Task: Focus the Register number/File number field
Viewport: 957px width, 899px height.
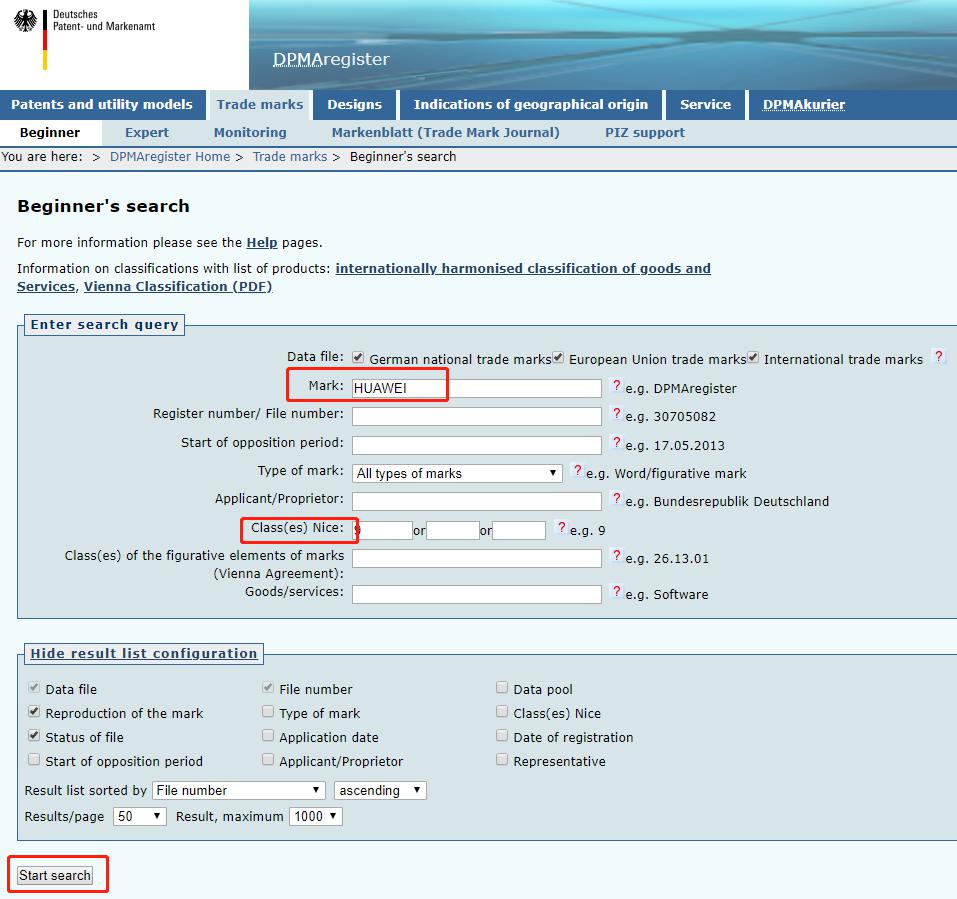Action: pyautogui.click(x=477, y=416)
